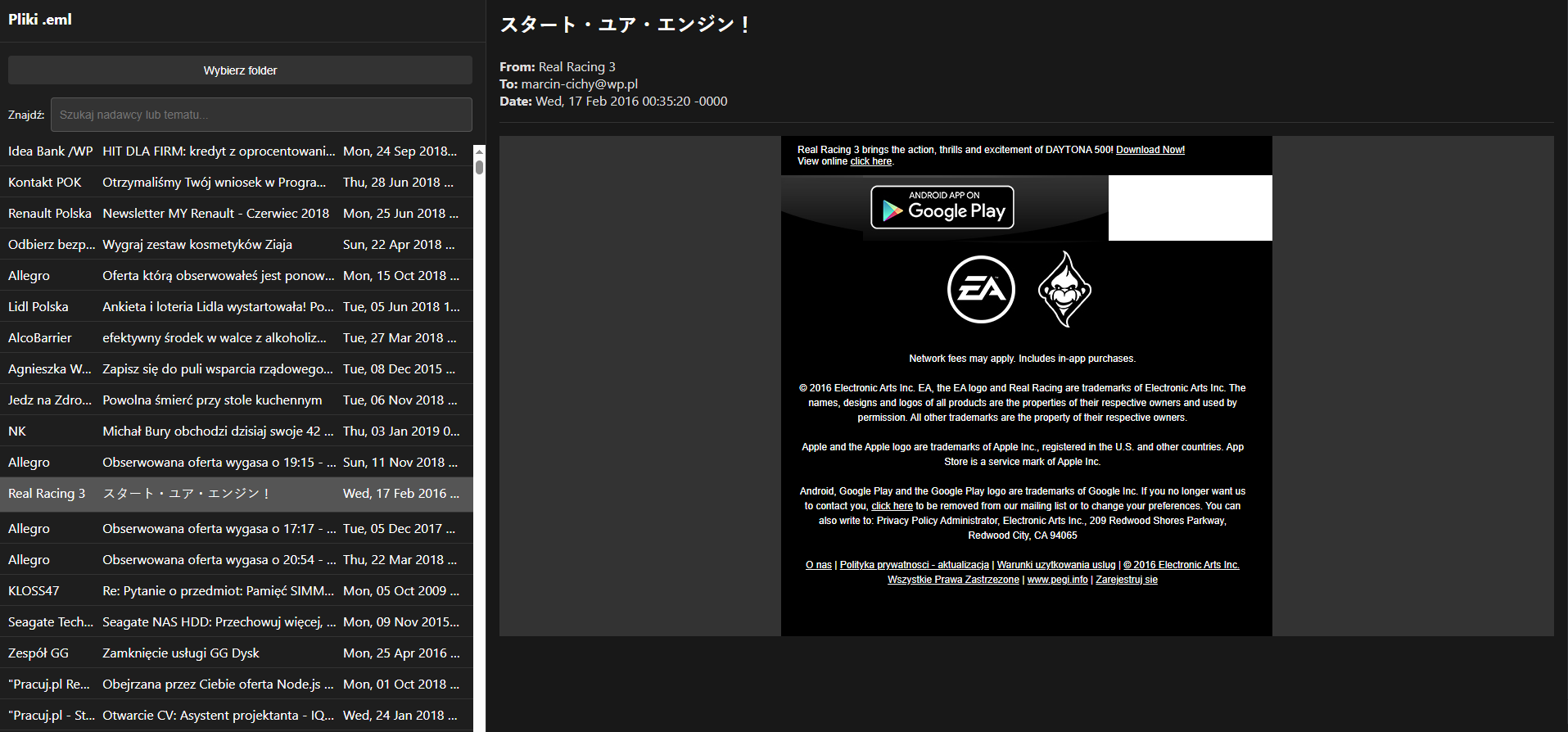Click the © 2016 Electronic Arts Inc. link
This screenshot has height=732, width=1568.
1182,565
